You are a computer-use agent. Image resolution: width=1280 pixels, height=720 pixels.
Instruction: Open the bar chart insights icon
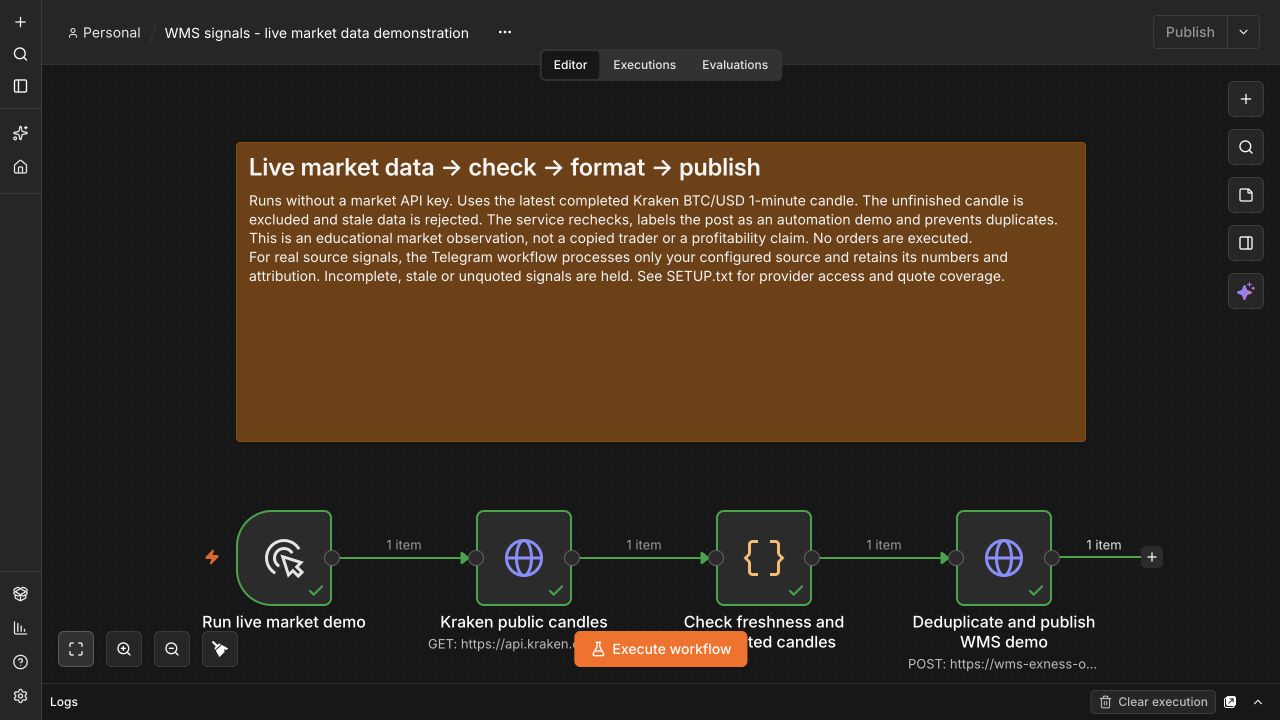pyautogui.click(x=20, y=628)
